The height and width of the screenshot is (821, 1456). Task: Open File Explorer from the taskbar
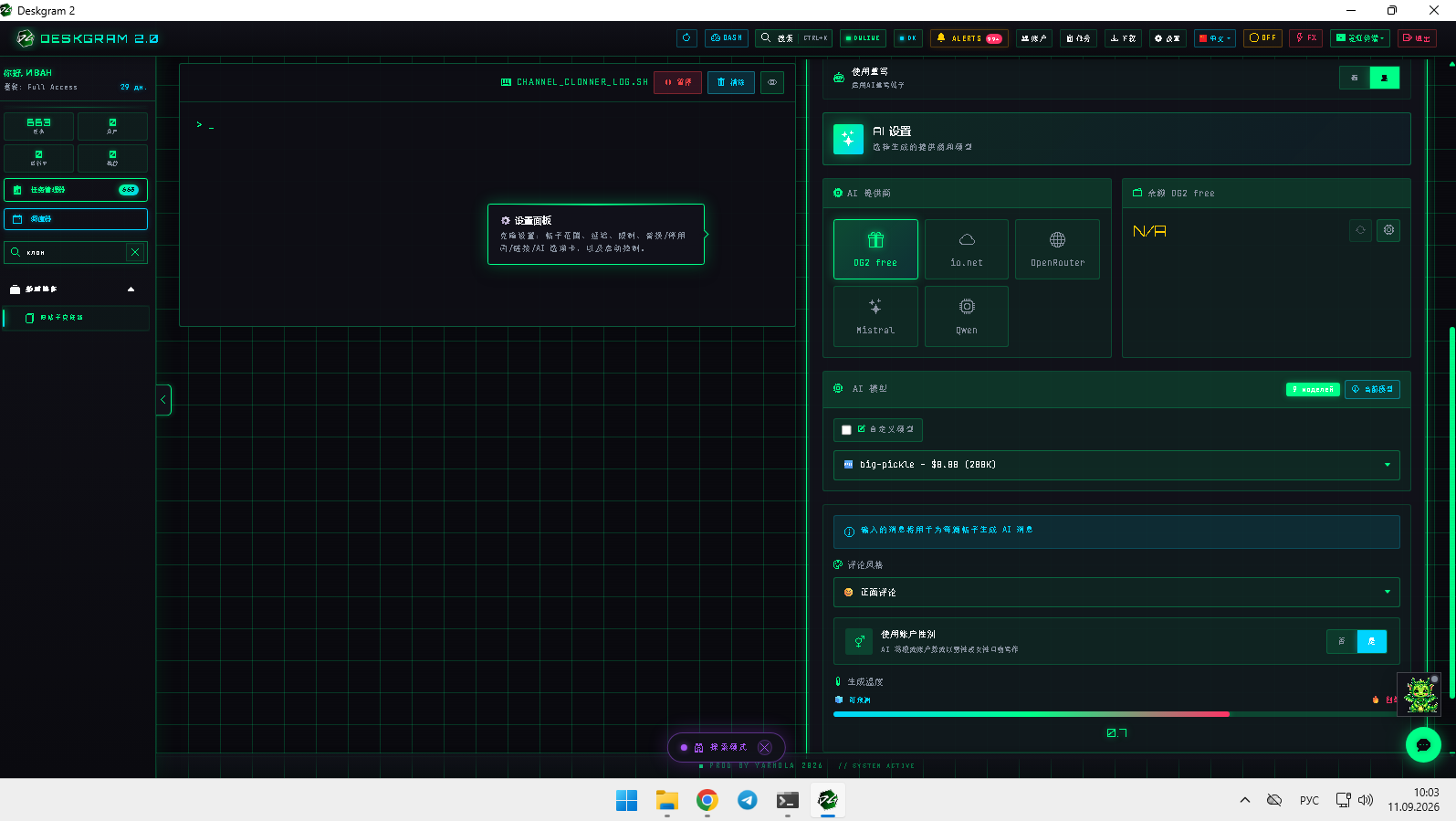pyautogui.click(x=667, y=800)
